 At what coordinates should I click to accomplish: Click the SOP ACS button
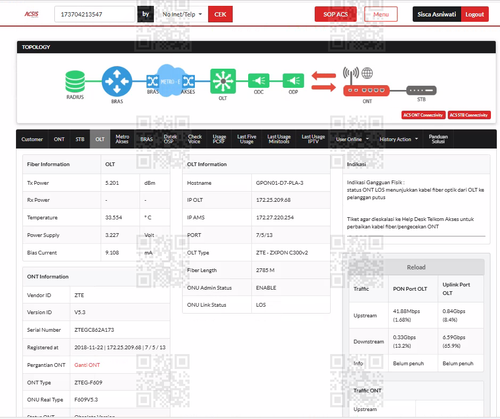[335, 14]
